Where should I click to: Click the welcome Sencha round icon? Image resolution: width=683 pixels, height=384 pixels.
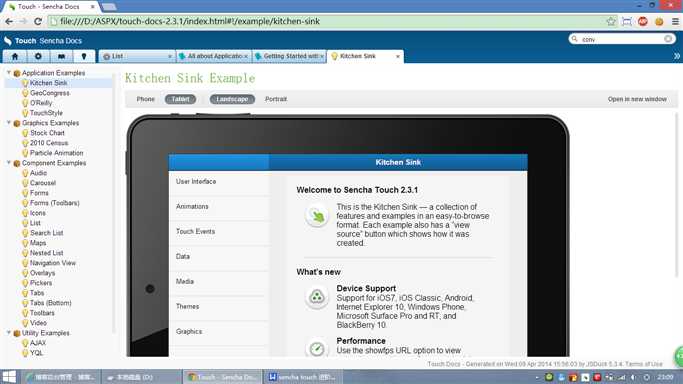317,216
